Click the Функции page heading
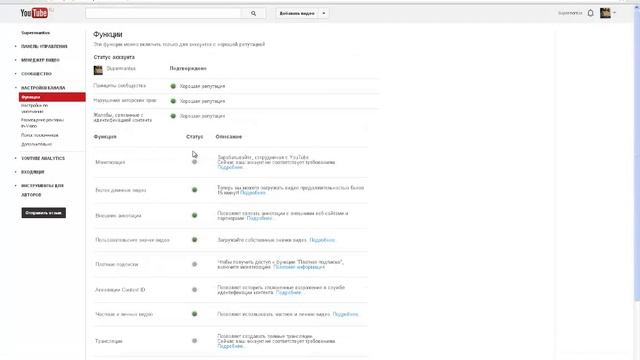 [108, 35]
